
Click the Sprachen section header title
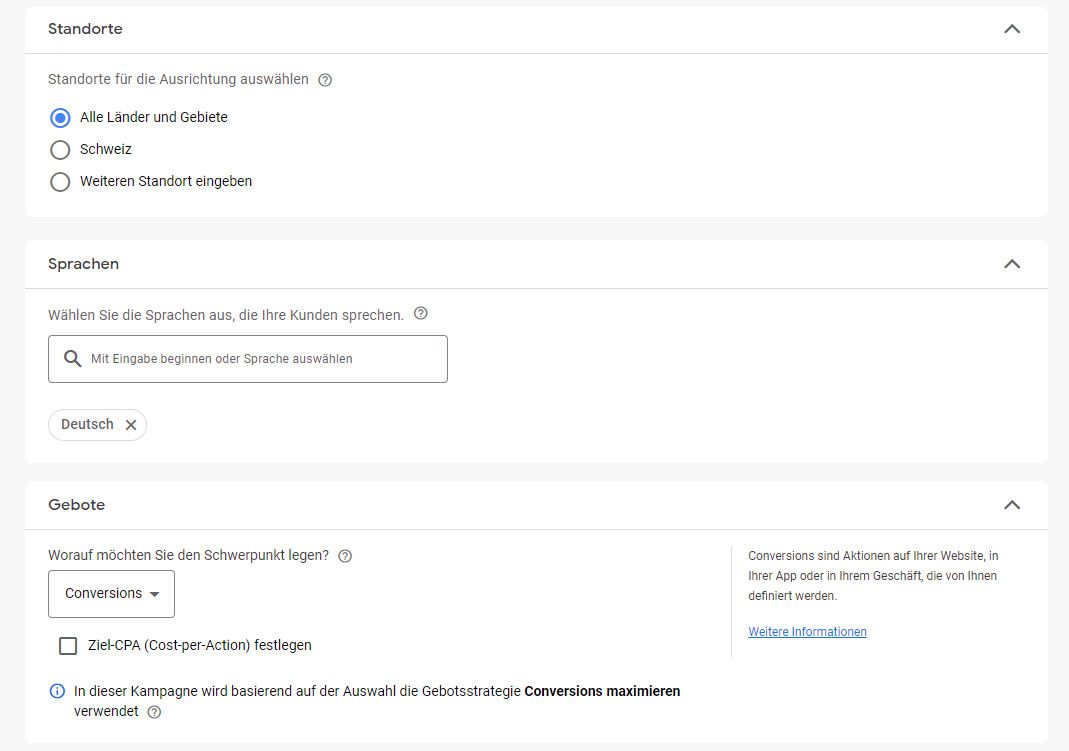point(83,264)
